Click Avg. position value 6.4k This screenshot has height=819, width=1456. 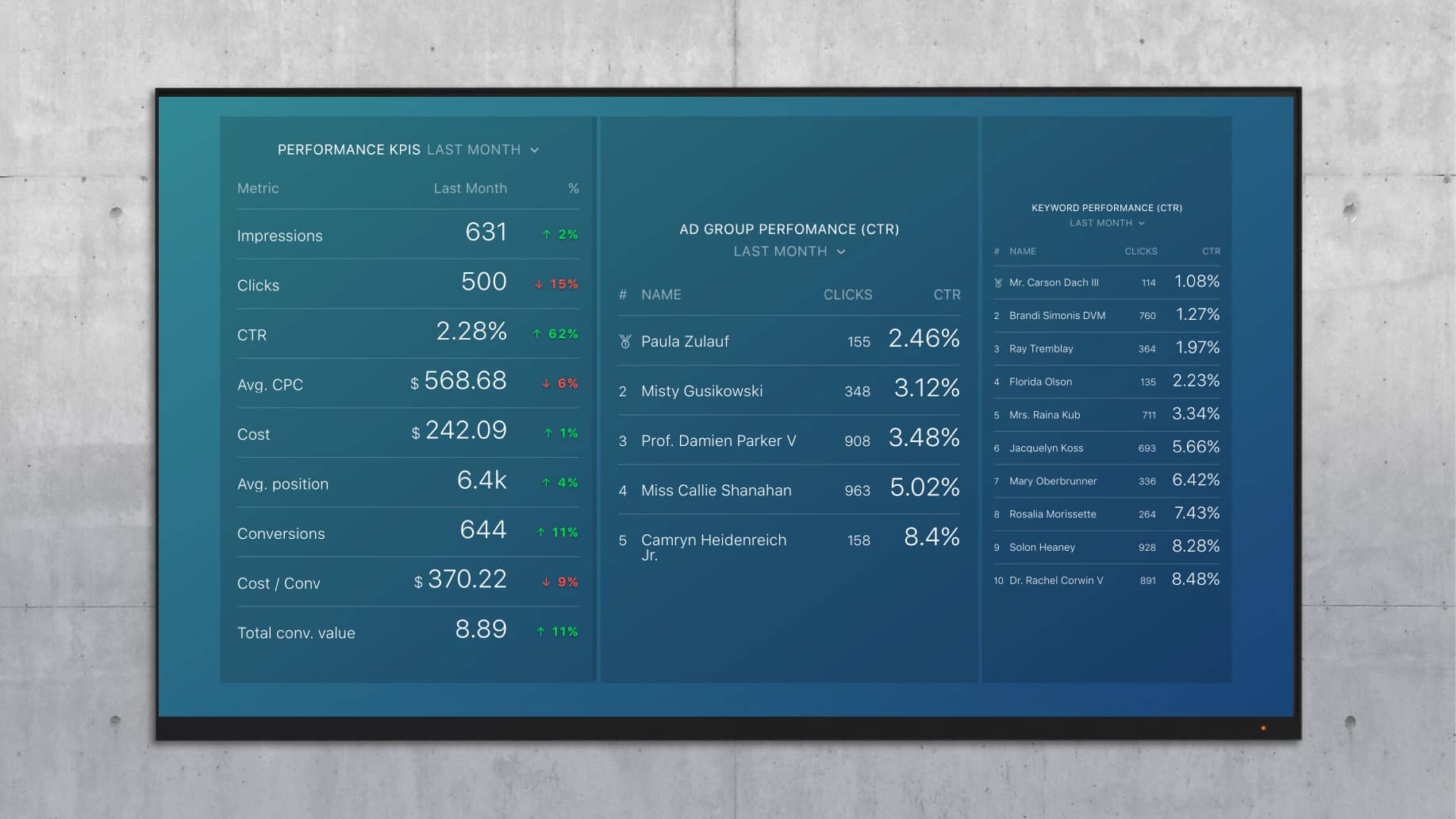pos(481,480)
